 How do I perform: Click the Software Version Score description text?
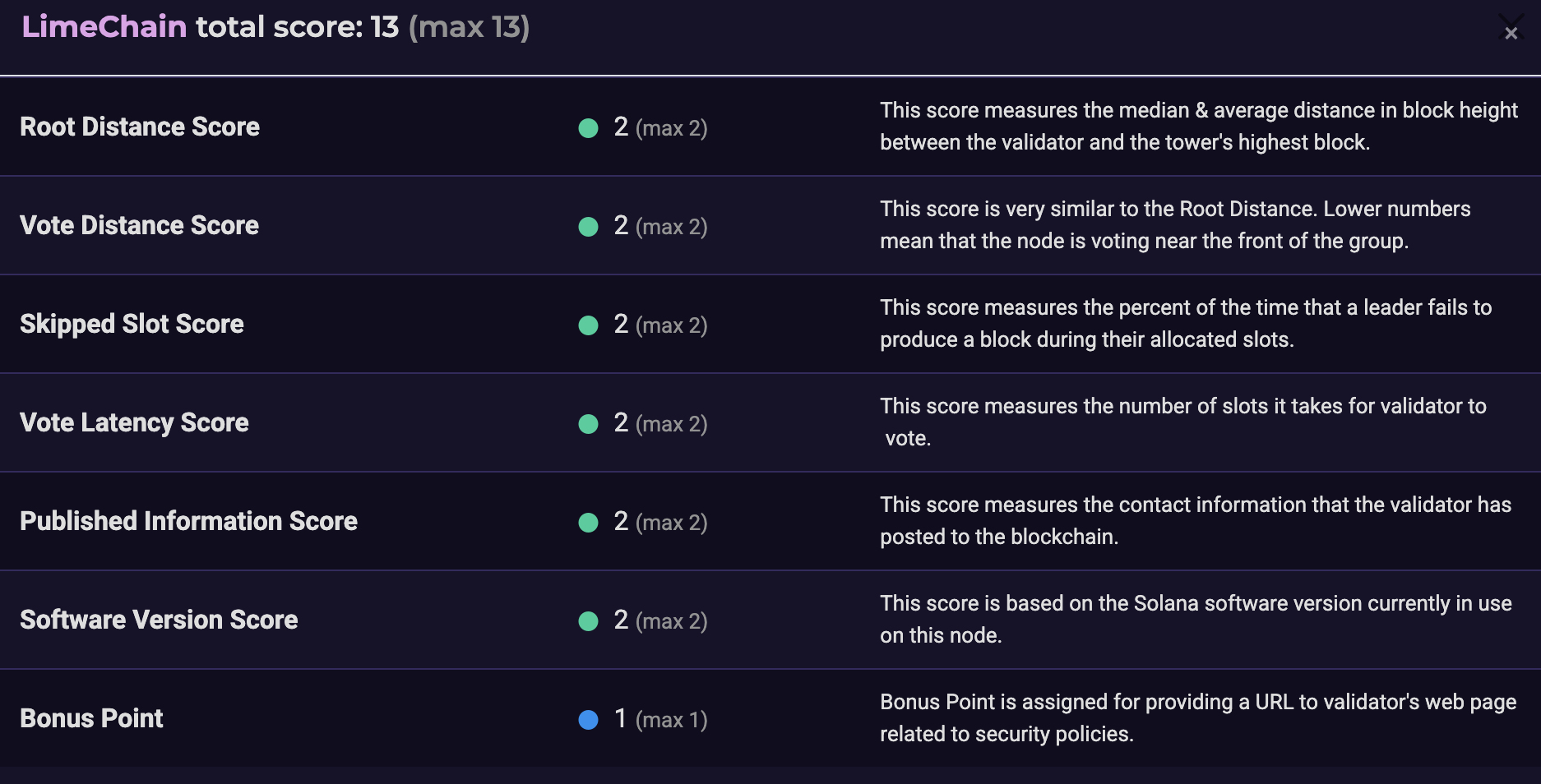1195,619
